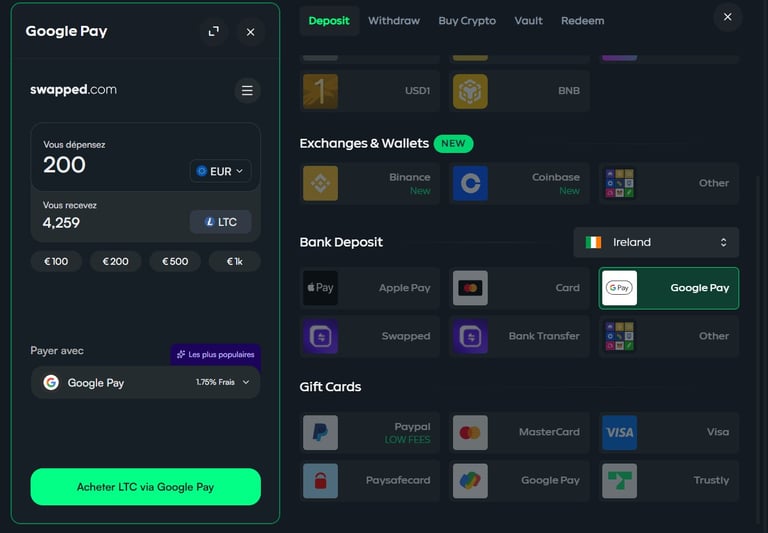Click the Vous dépensez label
768x533 pixels.
(74, 145)
